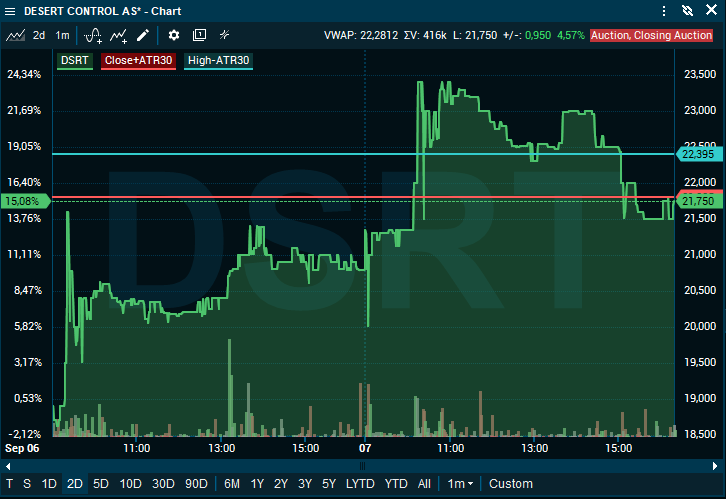Click the unlink window icon
Screen dimensions: 726x499
coord(688,11)
